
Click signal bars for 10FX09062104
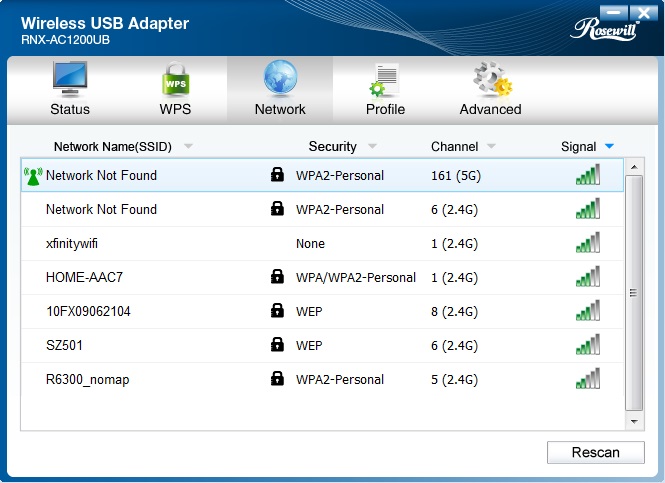(x=588, y=310)
